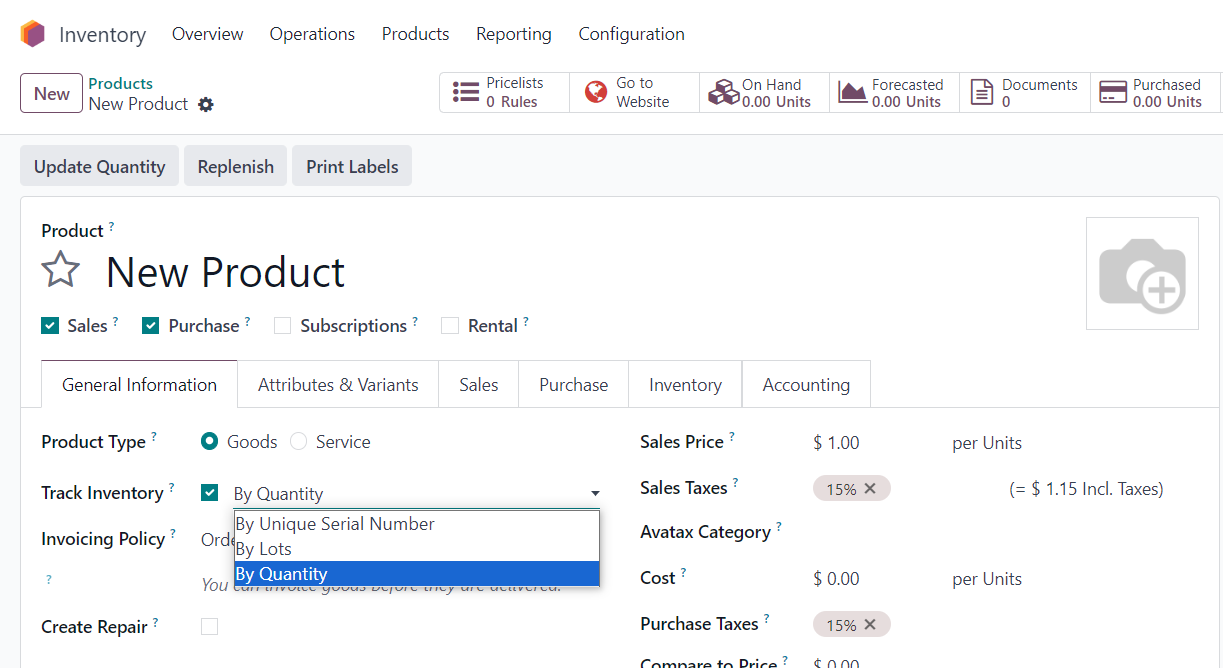Open the Reporting menu
This screenshot has width=1223, height=668.
click(513, 34)
